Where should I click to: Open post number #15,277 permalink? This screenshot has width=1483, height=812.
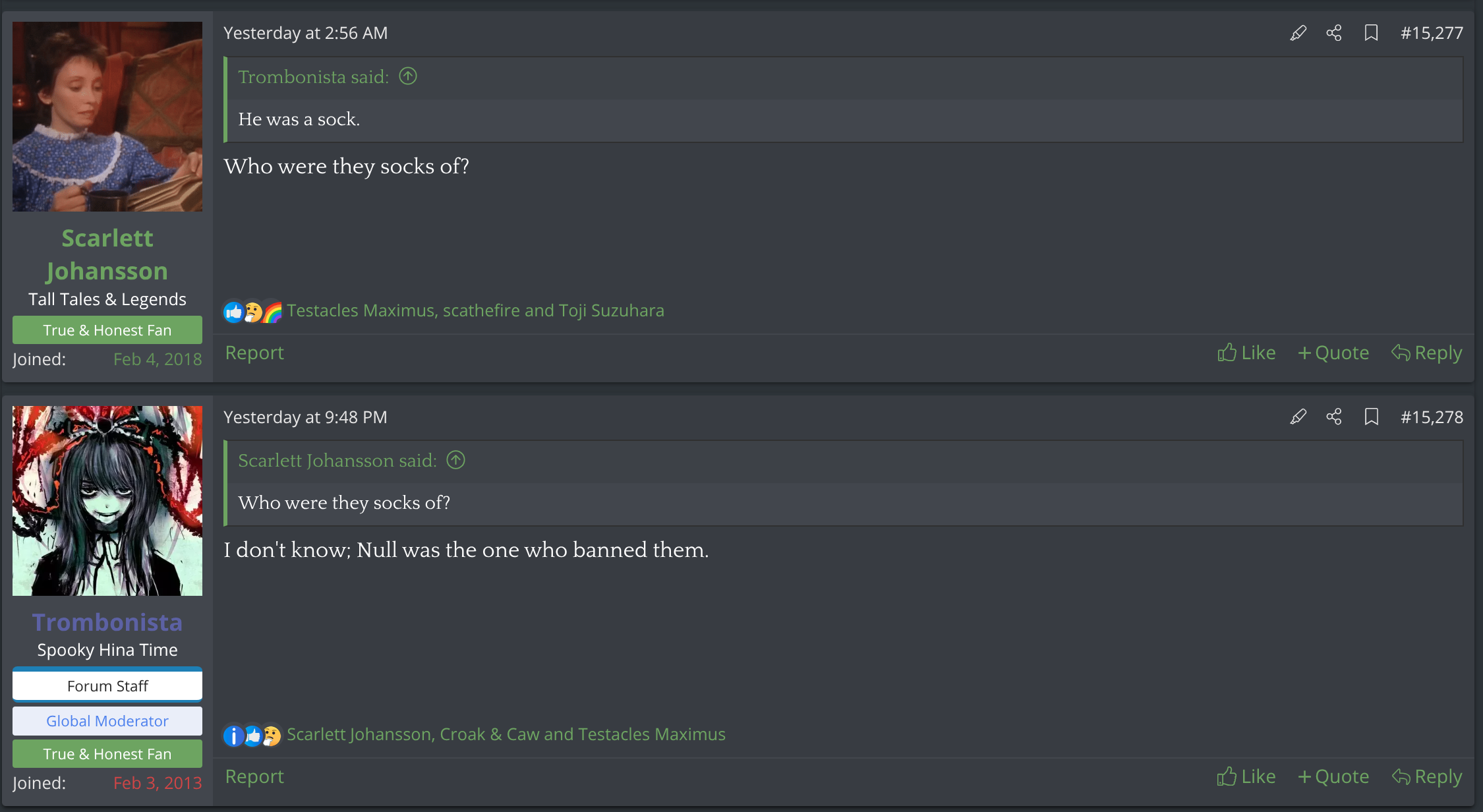coord(1432,33)
